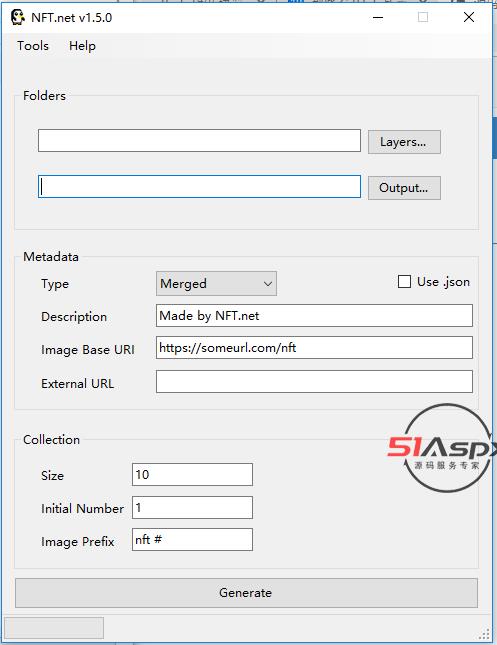Image resolution: width=497 pixels, height=645 pixels.
Task: Edit the collection Size field
Action: pos(192,474)
